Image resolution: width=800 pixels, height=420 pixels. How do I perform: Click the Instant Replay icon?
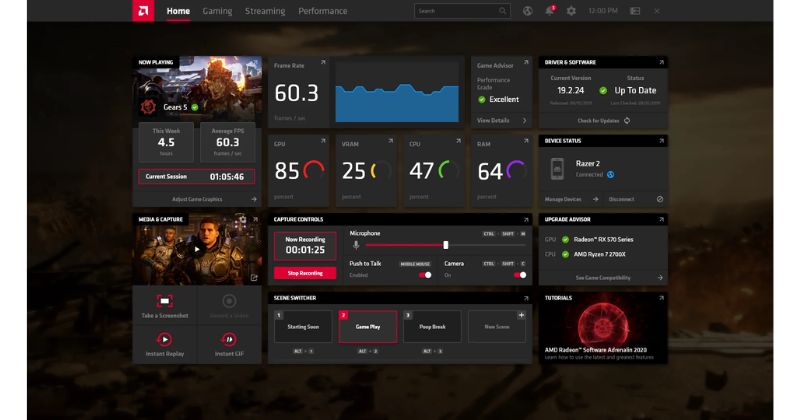point(165,339)
